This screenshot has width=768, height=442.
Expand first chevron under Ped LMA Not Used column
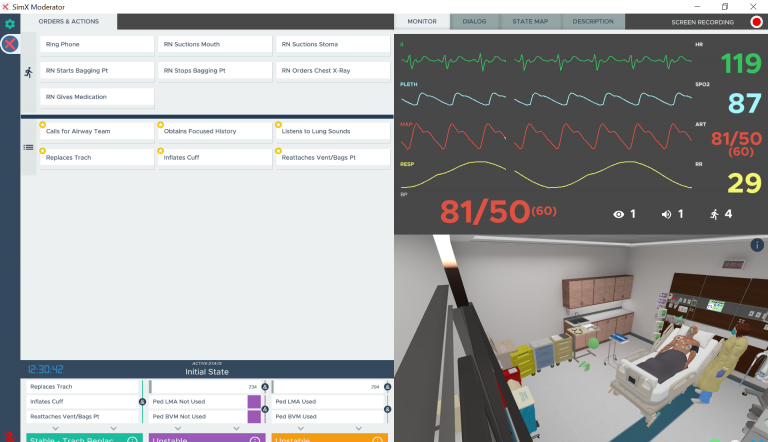point(178,428)
